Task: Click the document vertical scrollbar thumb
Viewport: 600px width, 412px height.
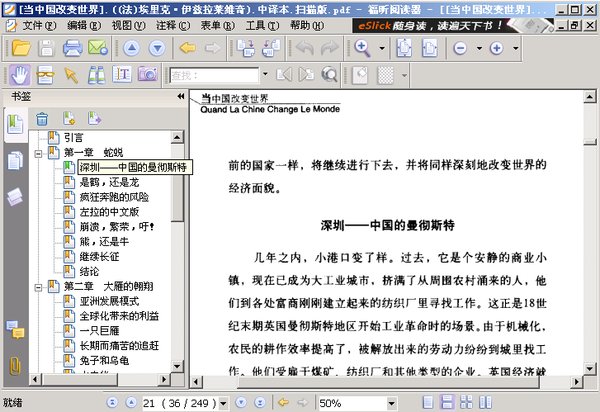Action: 590,142
